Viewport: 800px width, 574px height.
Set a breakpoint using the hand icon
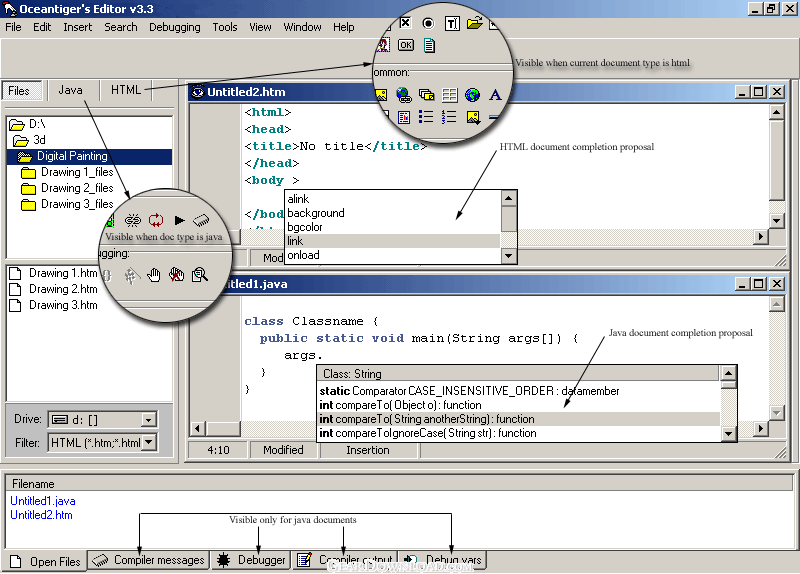[x=154, y=276]
